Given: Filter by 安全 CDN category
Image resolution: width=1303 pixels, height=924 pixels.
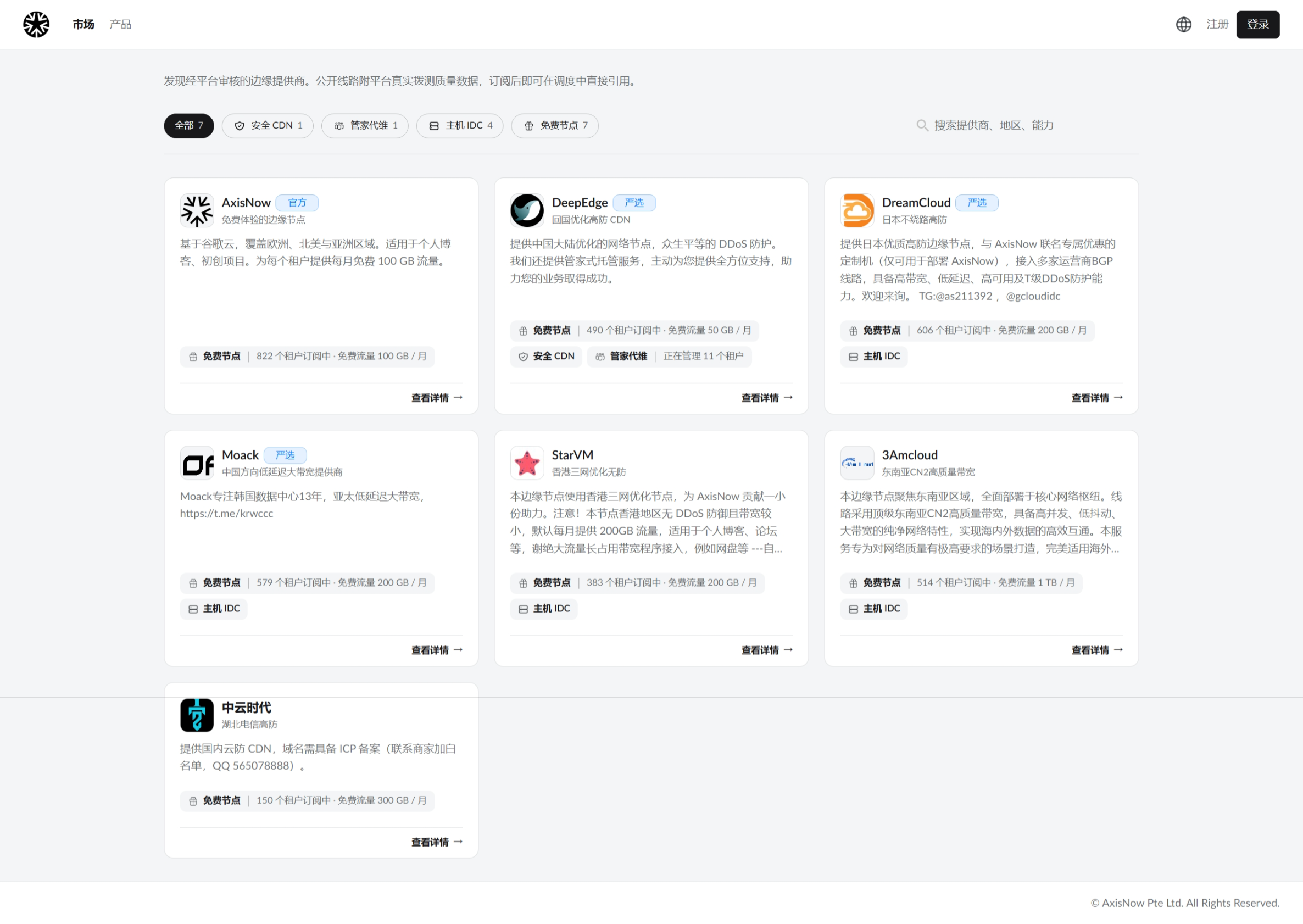Looking at the screenshot, I should 268,126.
